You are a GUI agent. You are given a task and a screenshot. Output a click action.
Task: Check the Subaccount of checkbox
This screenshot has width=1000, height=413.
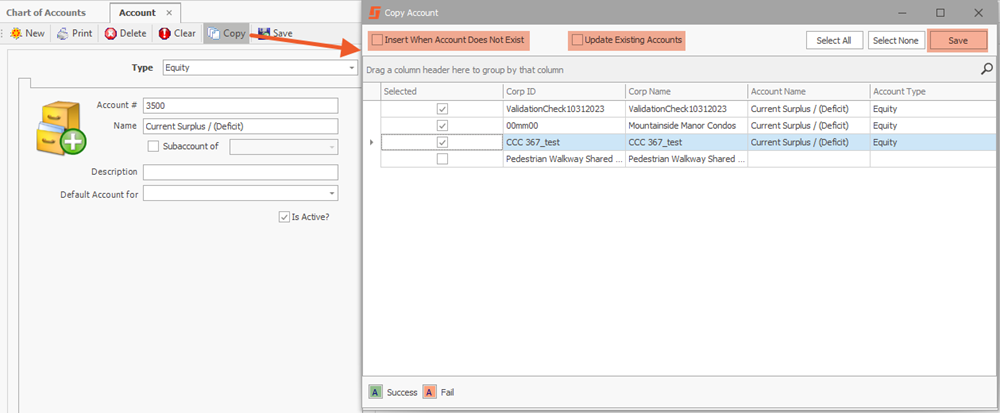(x=153, y=147)
